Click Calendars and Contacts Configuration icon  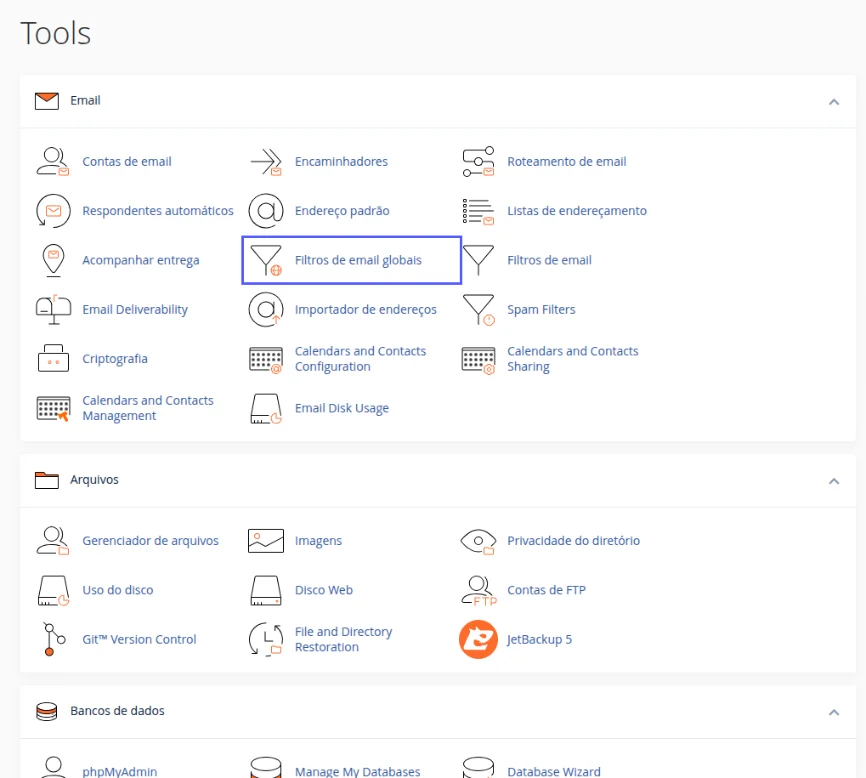(x=266, y=360)
